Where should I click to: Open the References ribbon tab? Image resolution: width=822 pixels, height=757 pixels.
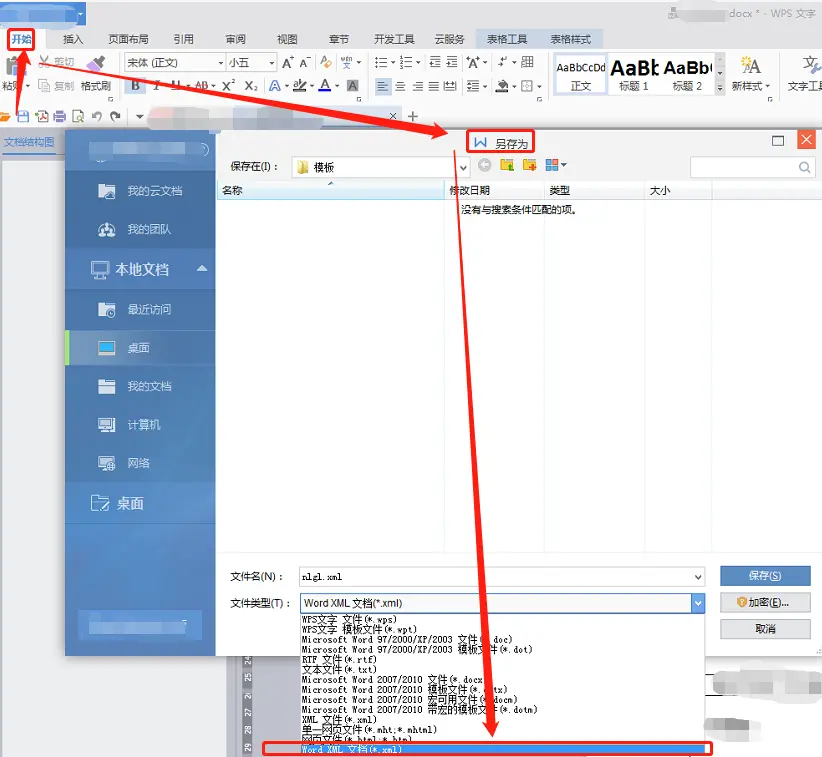183,39
